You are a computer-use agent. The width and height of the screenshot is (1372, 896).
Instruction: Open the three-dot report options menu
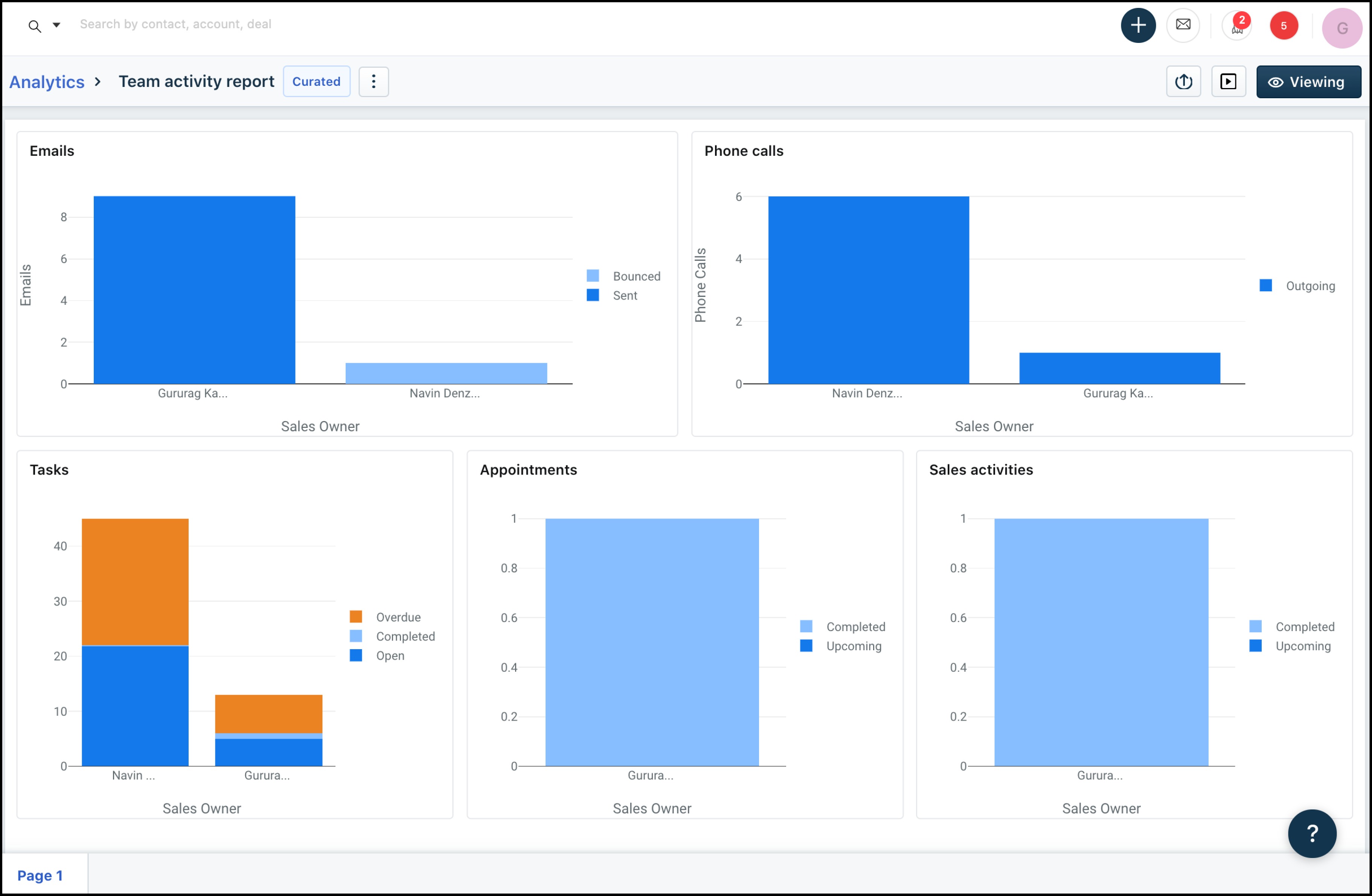click(x=373, y=82)
